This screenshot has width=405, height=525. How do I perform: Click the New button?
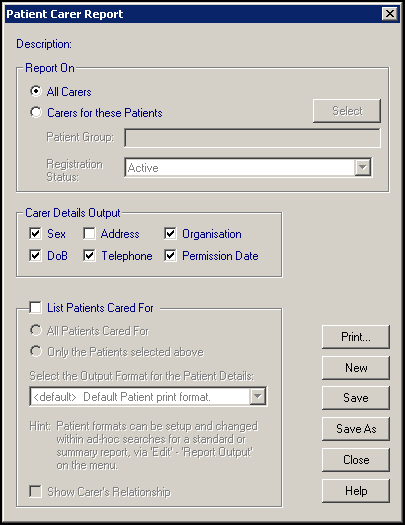(356, 368)
